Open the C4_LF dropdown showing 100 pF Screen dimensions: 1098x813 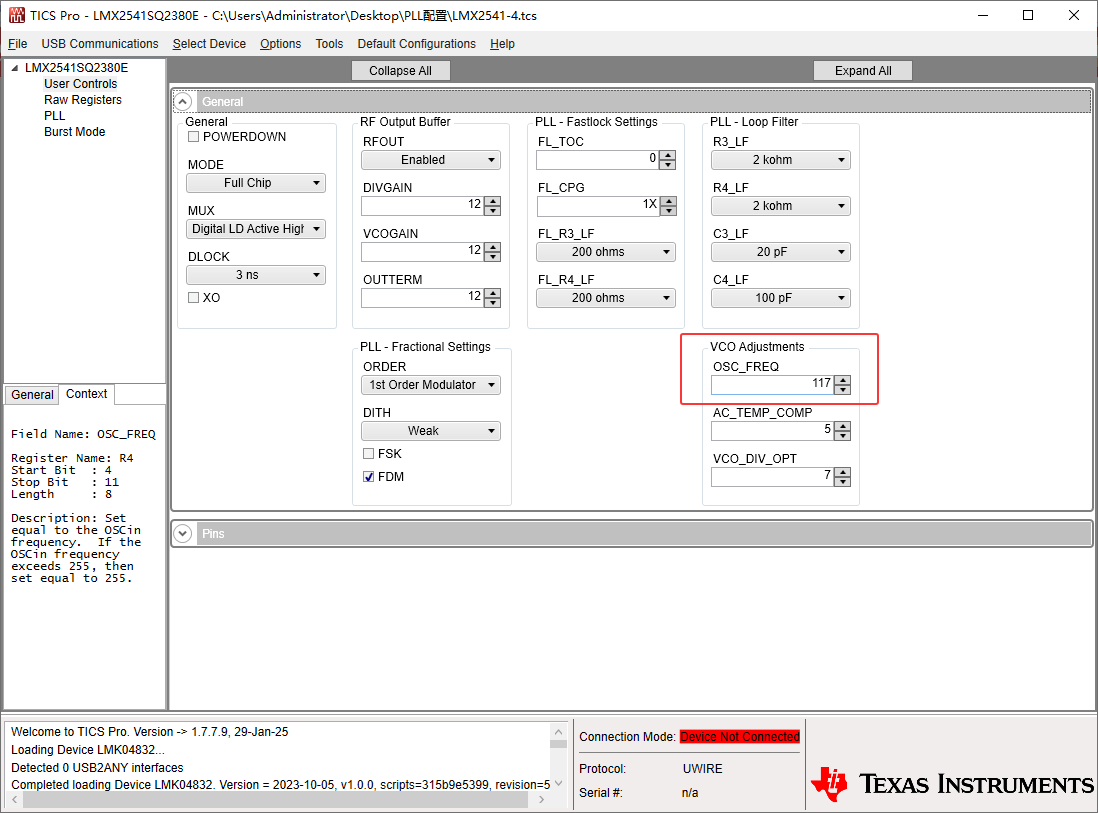click(781, 298)
